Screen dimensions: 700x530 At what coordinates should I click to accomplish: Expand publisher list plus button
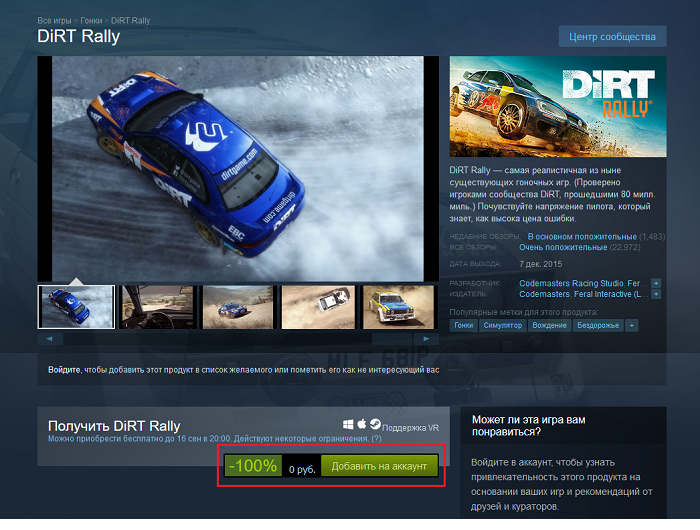656,294
